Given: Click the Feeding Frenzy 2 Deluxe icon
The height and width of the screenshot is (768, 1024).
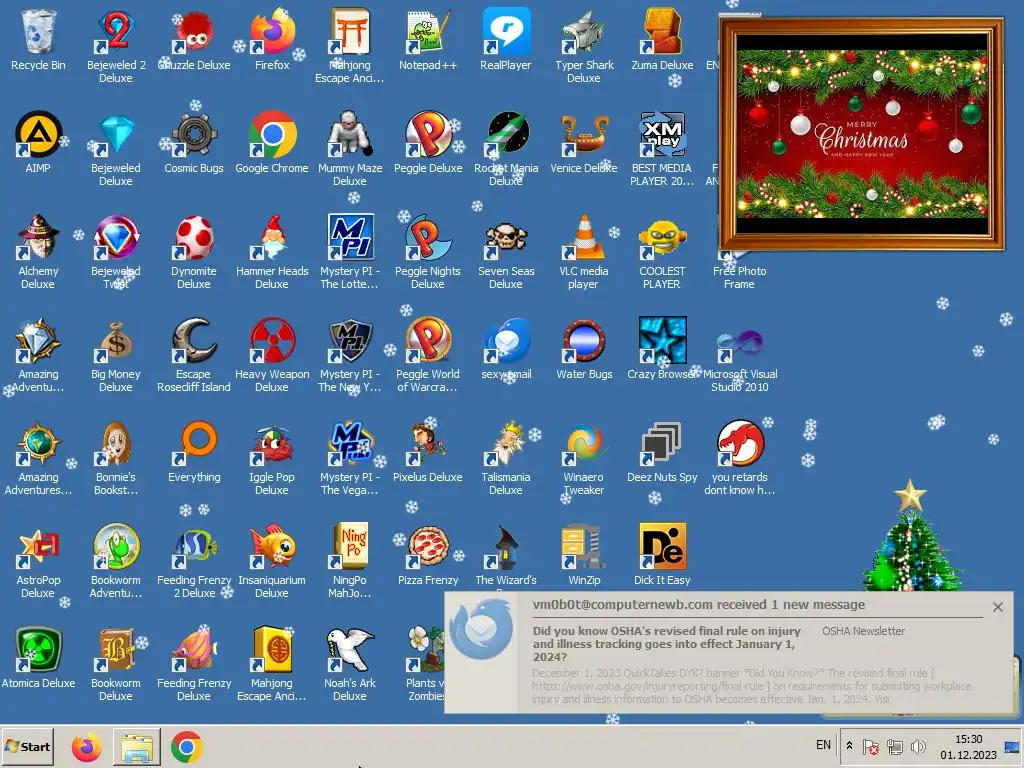Looking at the screenshot, I should [x=193, y=547].
